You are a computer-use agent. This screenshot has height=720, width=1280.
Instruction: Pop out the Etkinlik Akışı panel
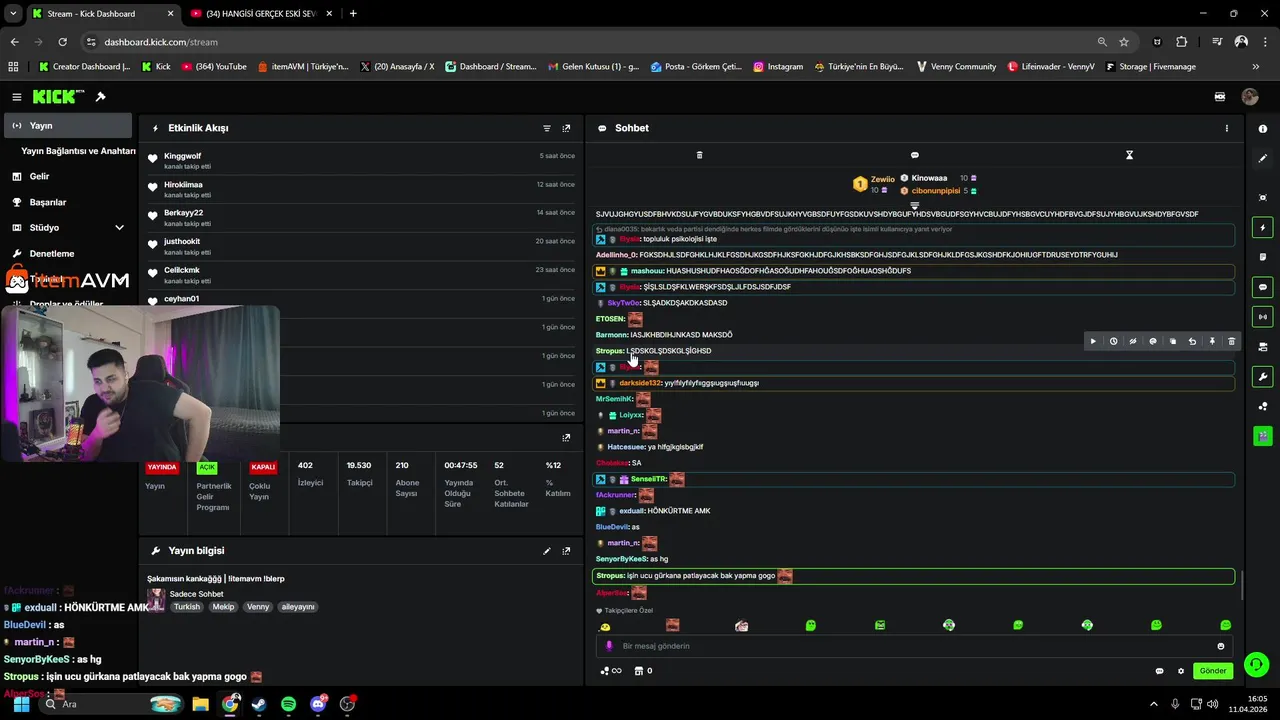coord(566,128)
